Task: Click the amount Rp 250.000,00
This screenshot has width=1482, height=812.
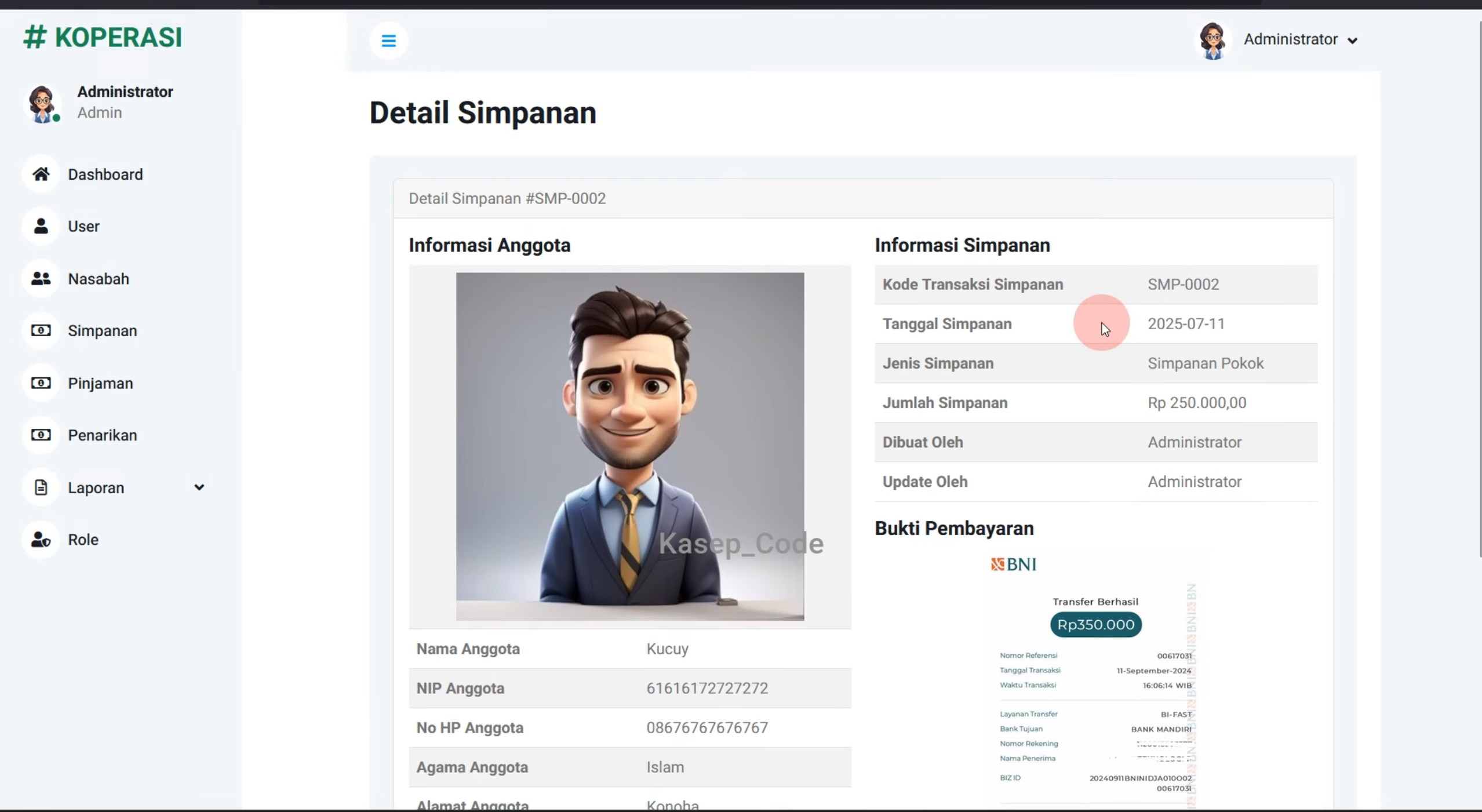Action: (x=1197, y=403)
